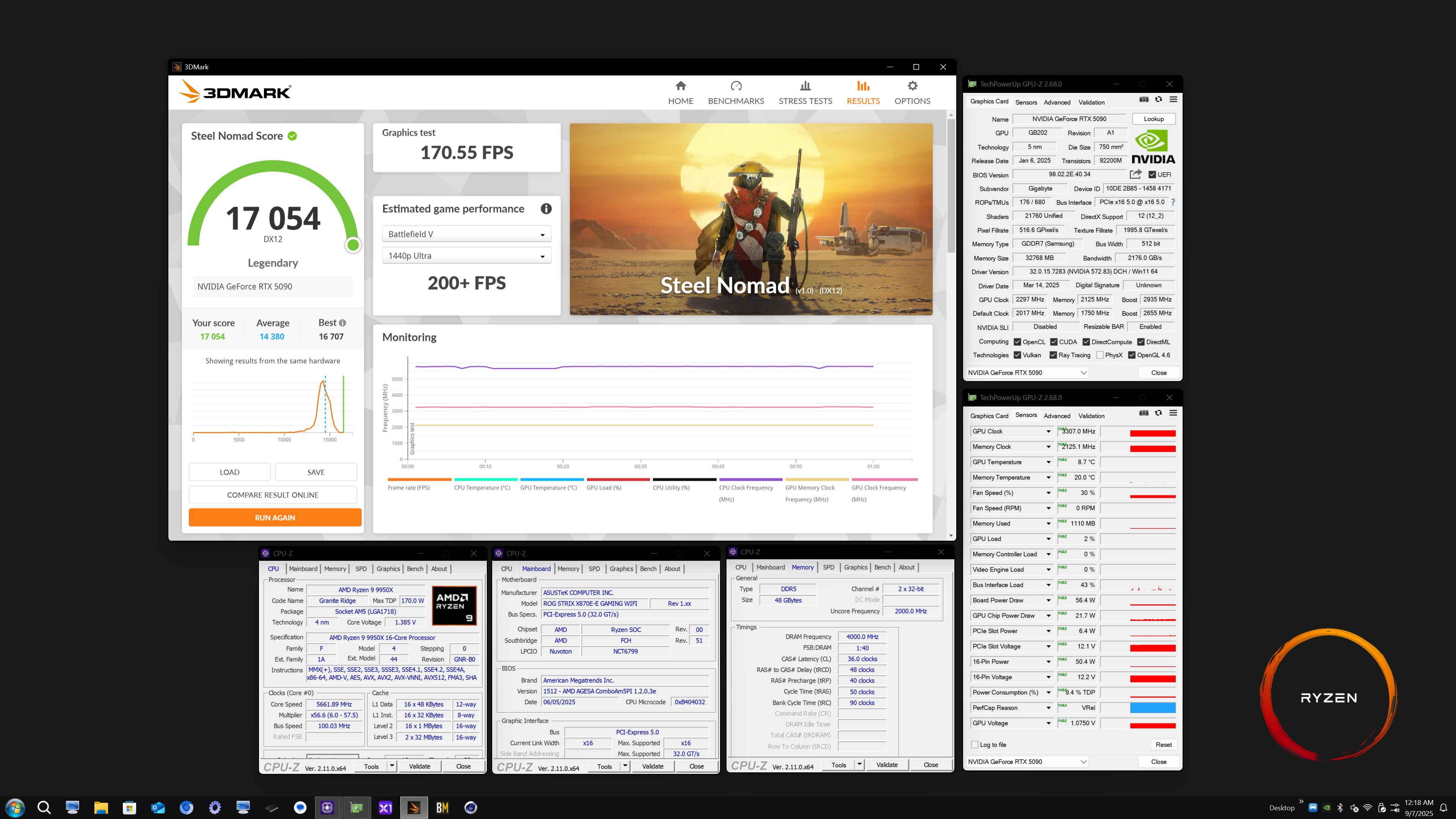This screenshot has width=1456, height=819.
Task: Open the Battlefield V game dropdown
Action: pyautogui.click(x=466, y=234)
